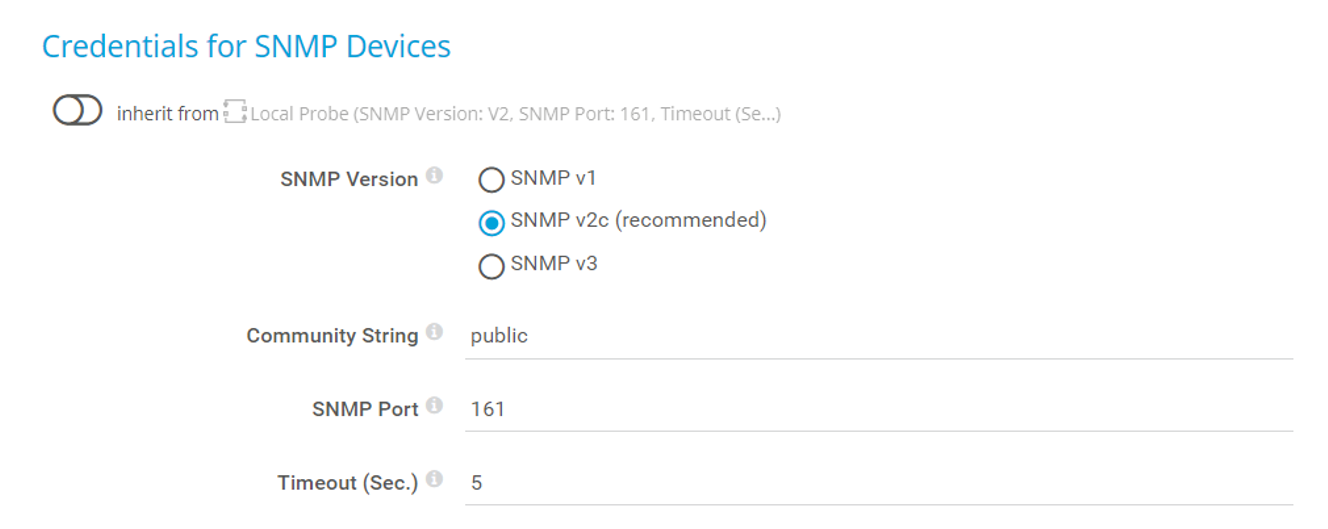Toggle the inherit from switch
Image resolution: width=1328 pixels, height=529 pixels.
(78, 112)
